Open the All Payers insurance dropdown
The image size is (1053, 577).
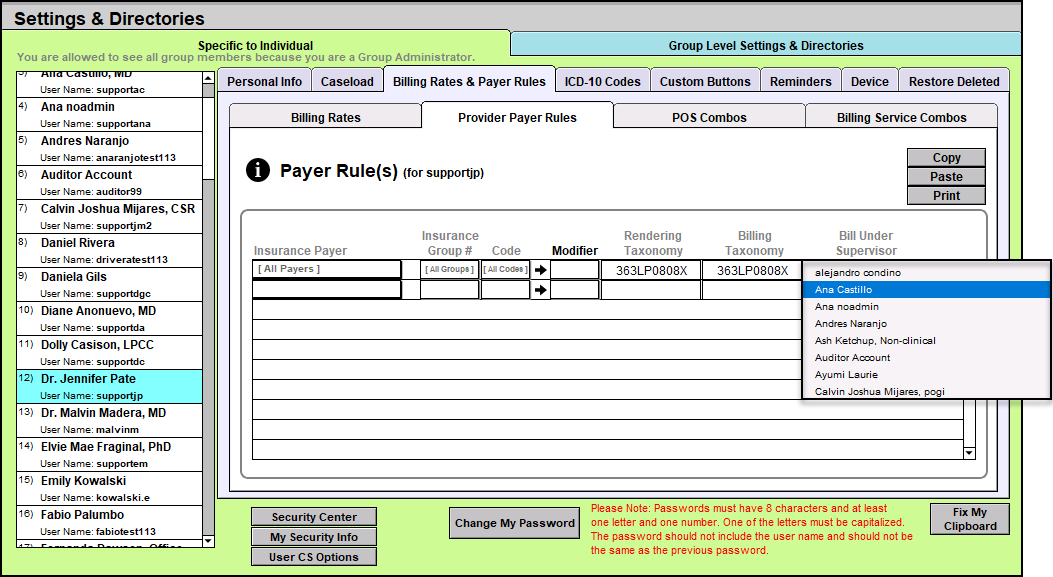[x=326, y=269]
